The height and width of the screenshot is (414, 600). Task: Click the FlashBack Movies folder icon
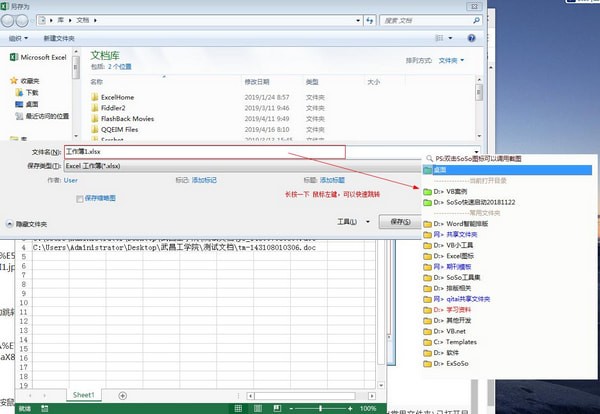(95, 119)
